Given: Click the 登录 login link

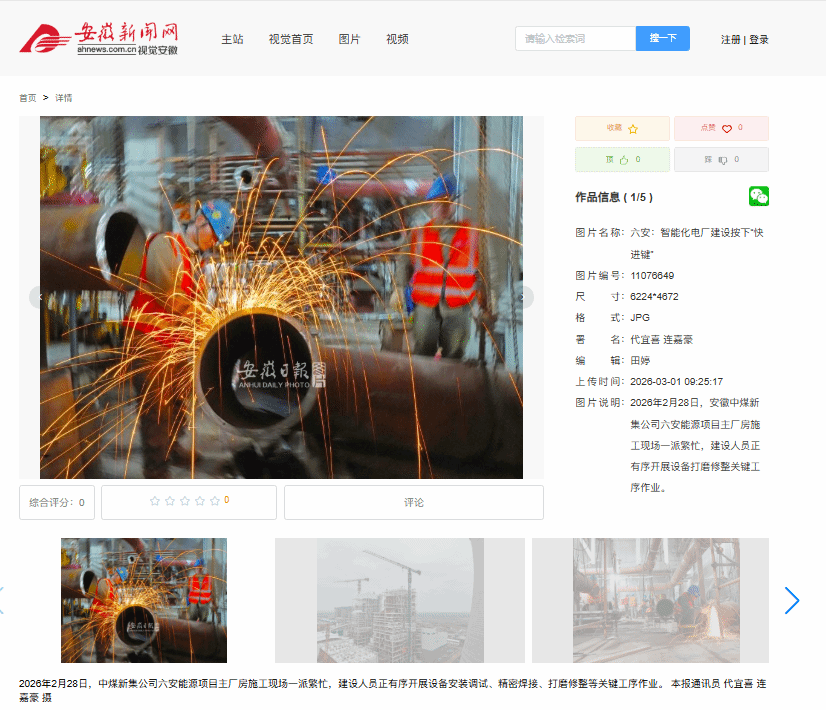Looking at the screenshot, I should click(x=759, y=40).
